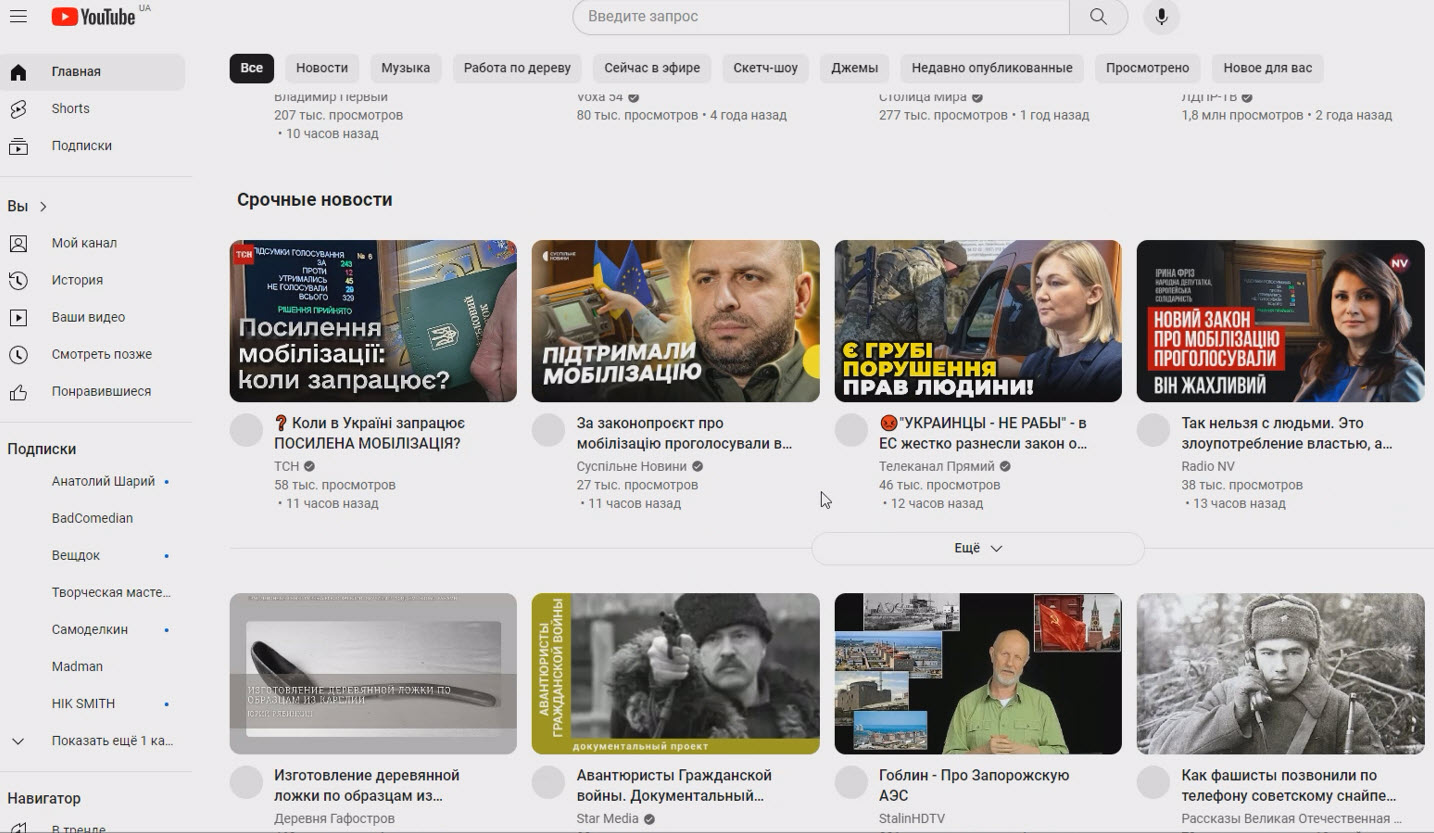Expand Показать ещё 1 канал
Screen dimensions: 1434x833
[x=92, y=741]
